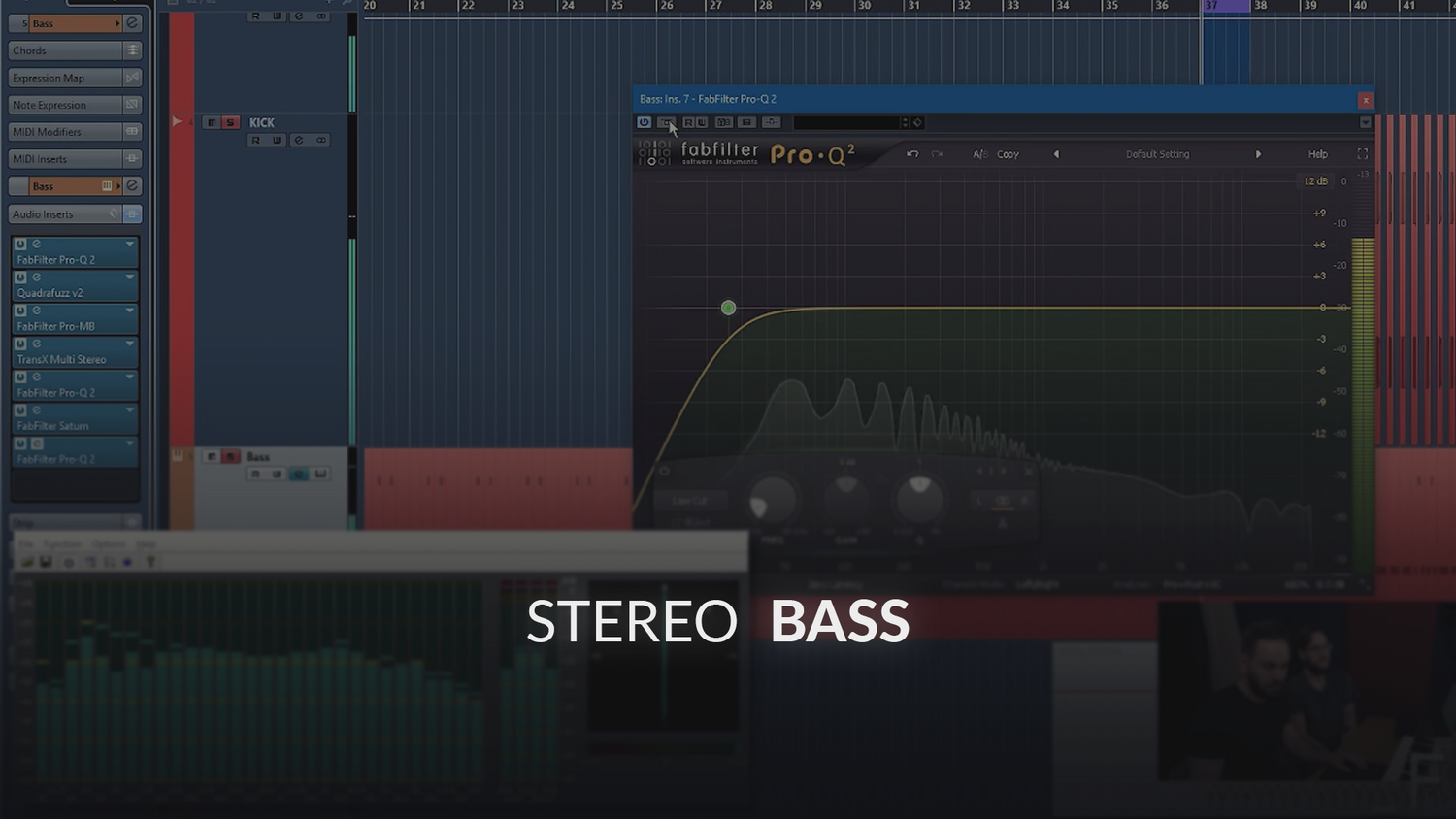Click Write automation W in plugin window toolbar

tap(702, 122)
